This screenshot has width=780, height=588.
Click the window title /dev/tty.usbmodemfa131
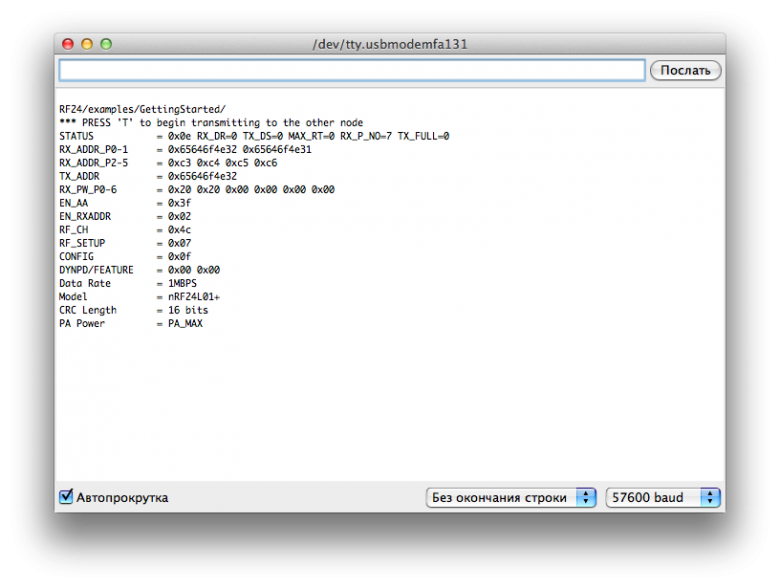pyautogui.click(x=390, y=44)
